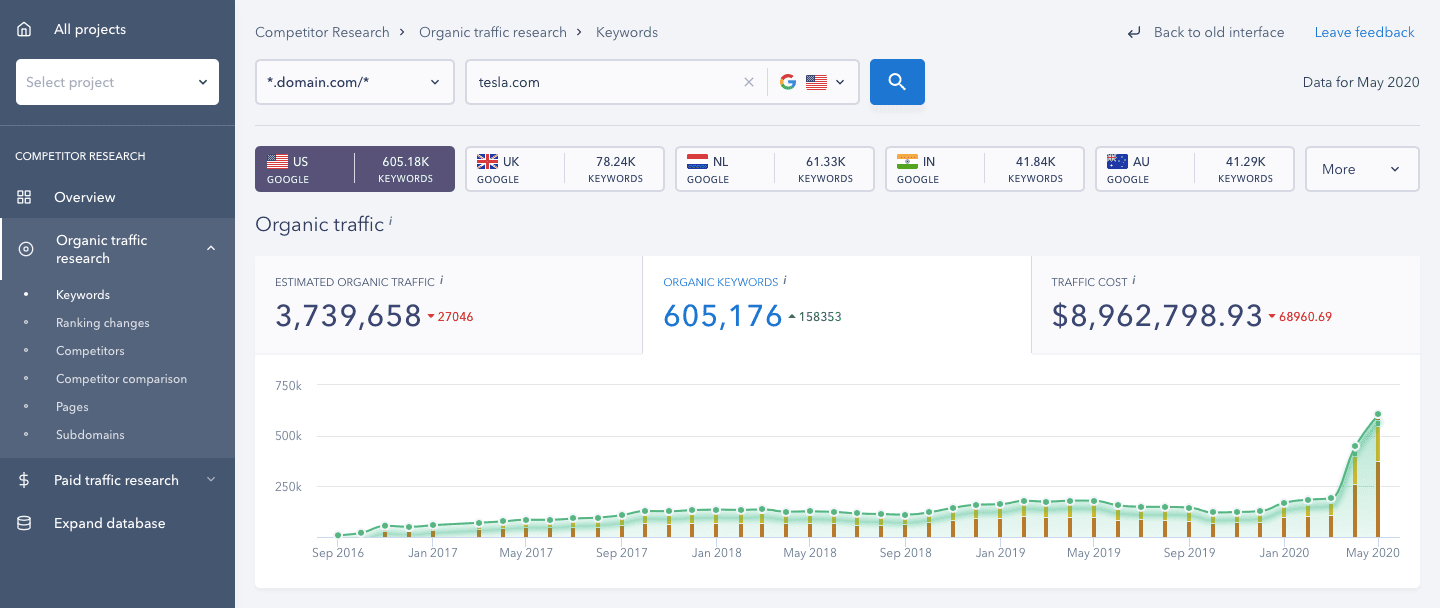Screen dimensions: 1440x608
Task: Click info icon beside Estimated Organic Traffic
Action: click(442, 281)
